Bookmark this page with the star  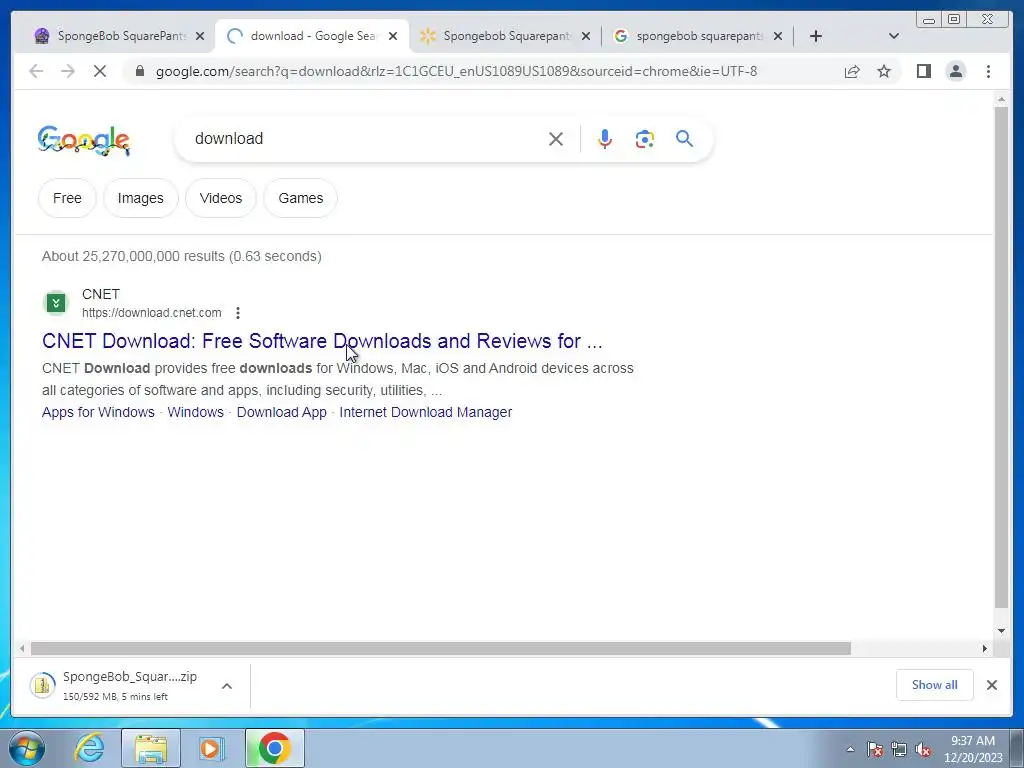tap(884, 71)
